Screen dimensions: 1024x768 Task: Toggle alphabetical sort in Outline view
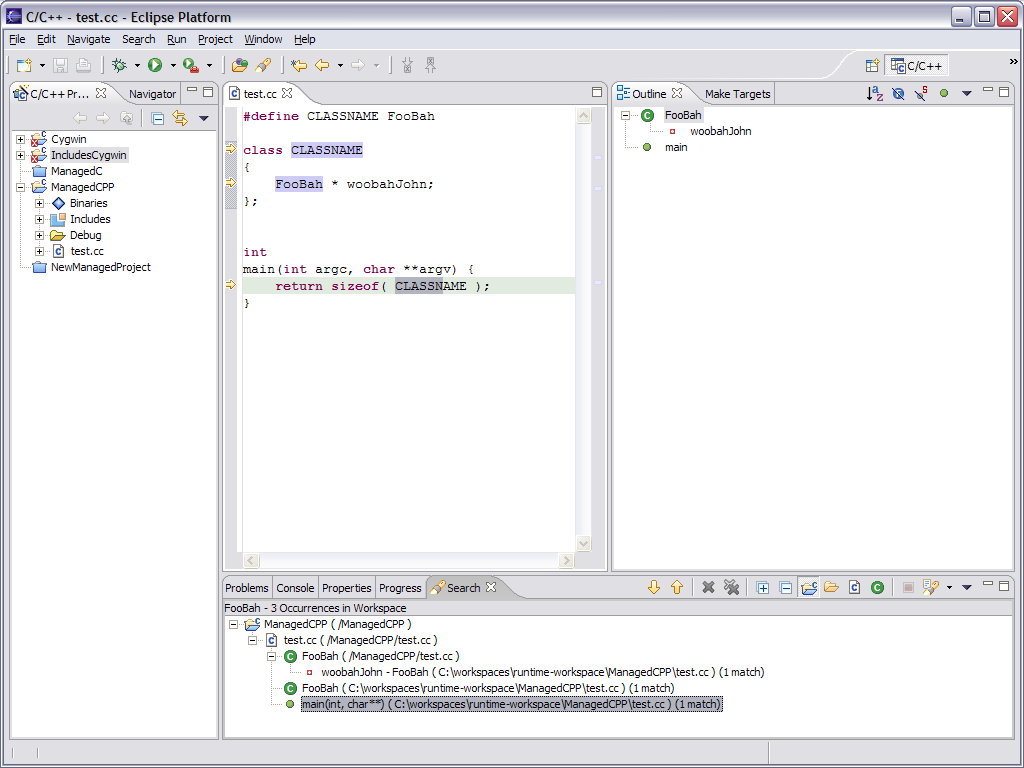click(874, 94)
